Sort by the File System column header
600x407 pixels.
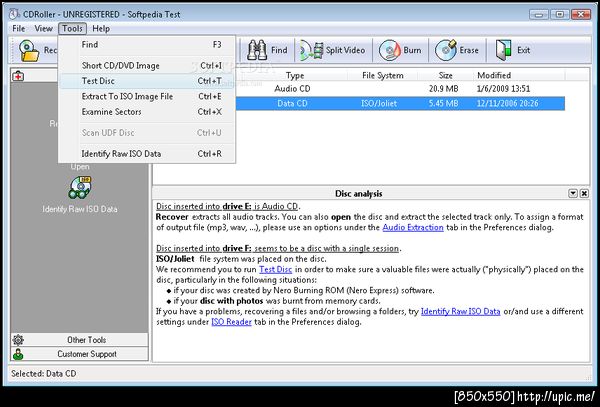[x=383, y=75]
